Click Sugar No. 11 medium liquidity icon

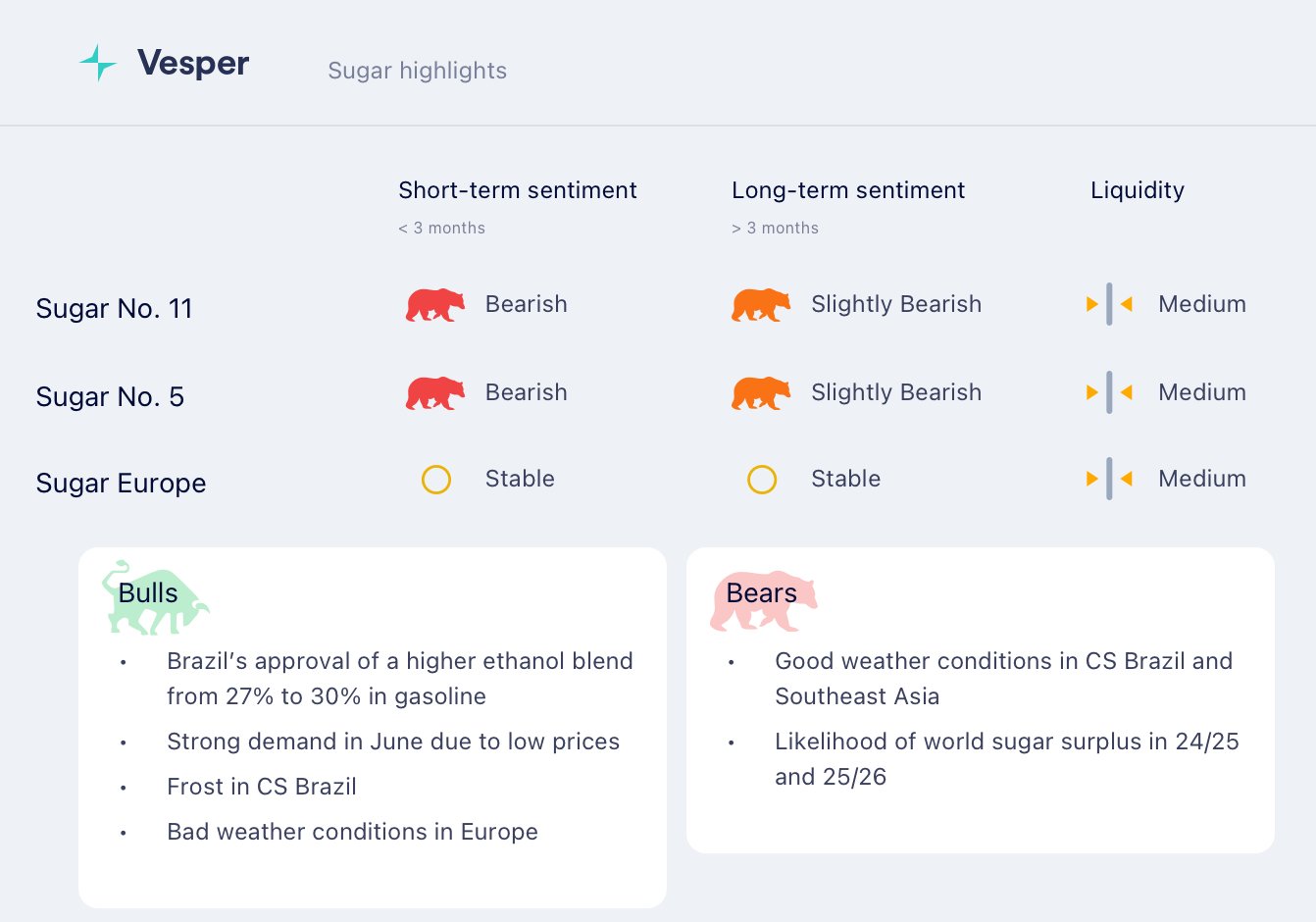pyautogui.click(x=1109, y=304)
